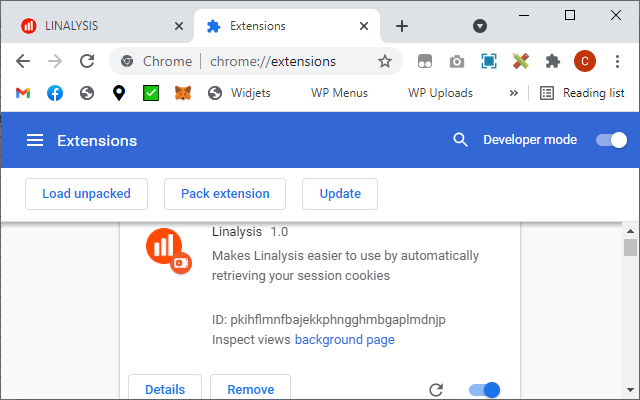Open the Widjets bookmark
Image resolution: width=640 pixels, height=400 pixels.
pos(239,93)
